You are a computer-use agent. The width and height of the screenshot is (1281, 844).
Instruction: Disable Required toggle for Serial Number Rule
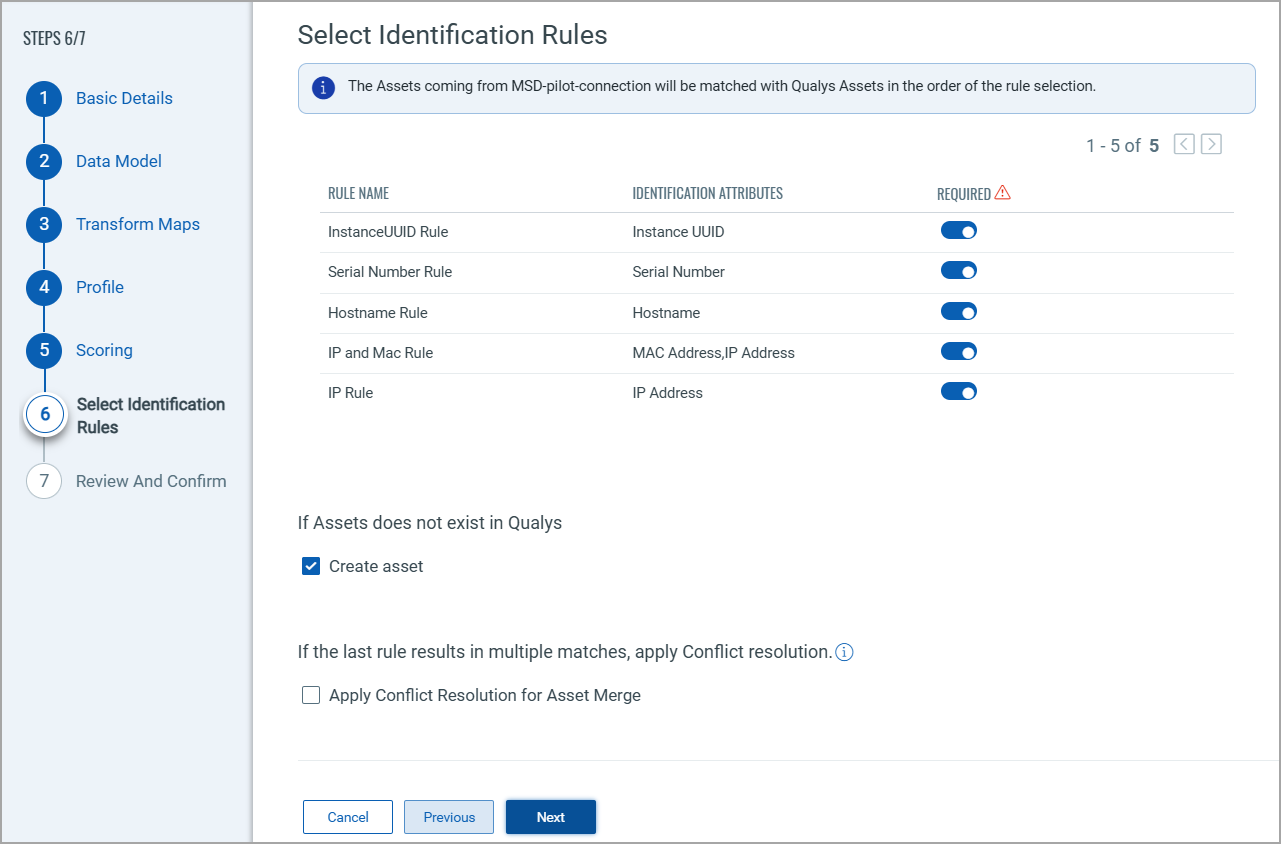(958, 270)
